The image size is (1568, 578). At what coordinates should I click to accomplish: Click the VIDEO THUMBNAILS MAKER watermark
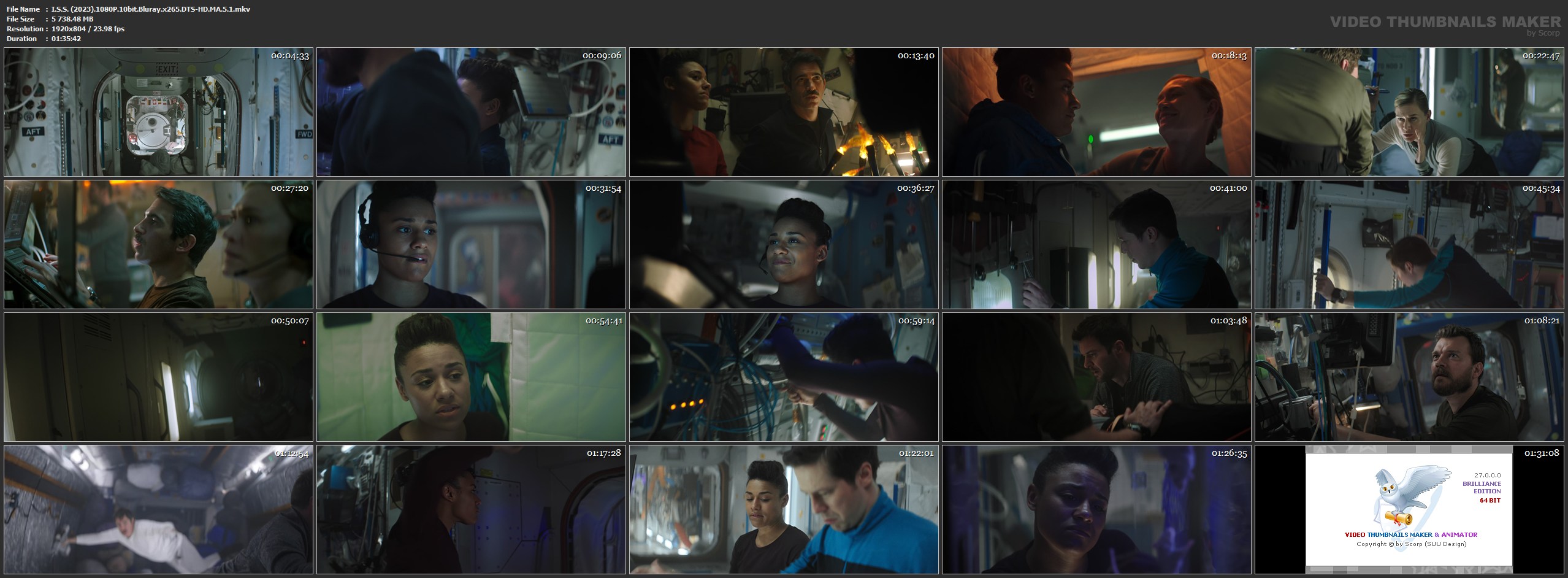point(1445,23)
